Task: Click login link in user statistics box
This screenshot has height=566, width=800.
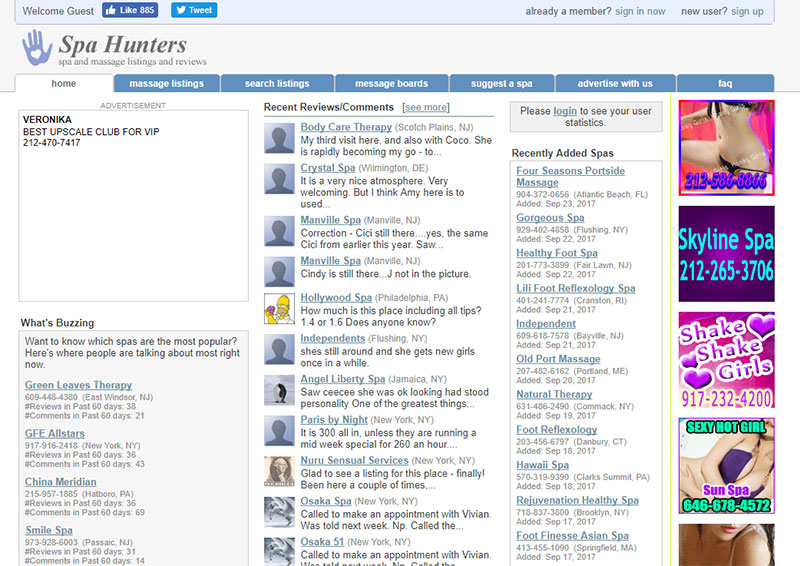Action: tap(565, 111)
